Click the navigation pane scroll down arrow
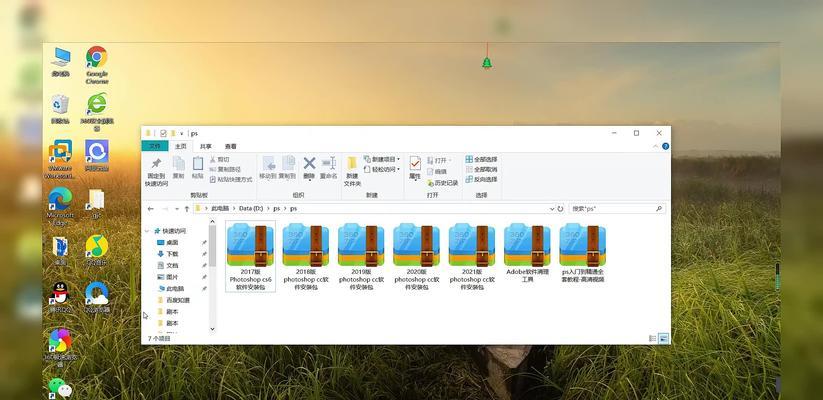 212,329
